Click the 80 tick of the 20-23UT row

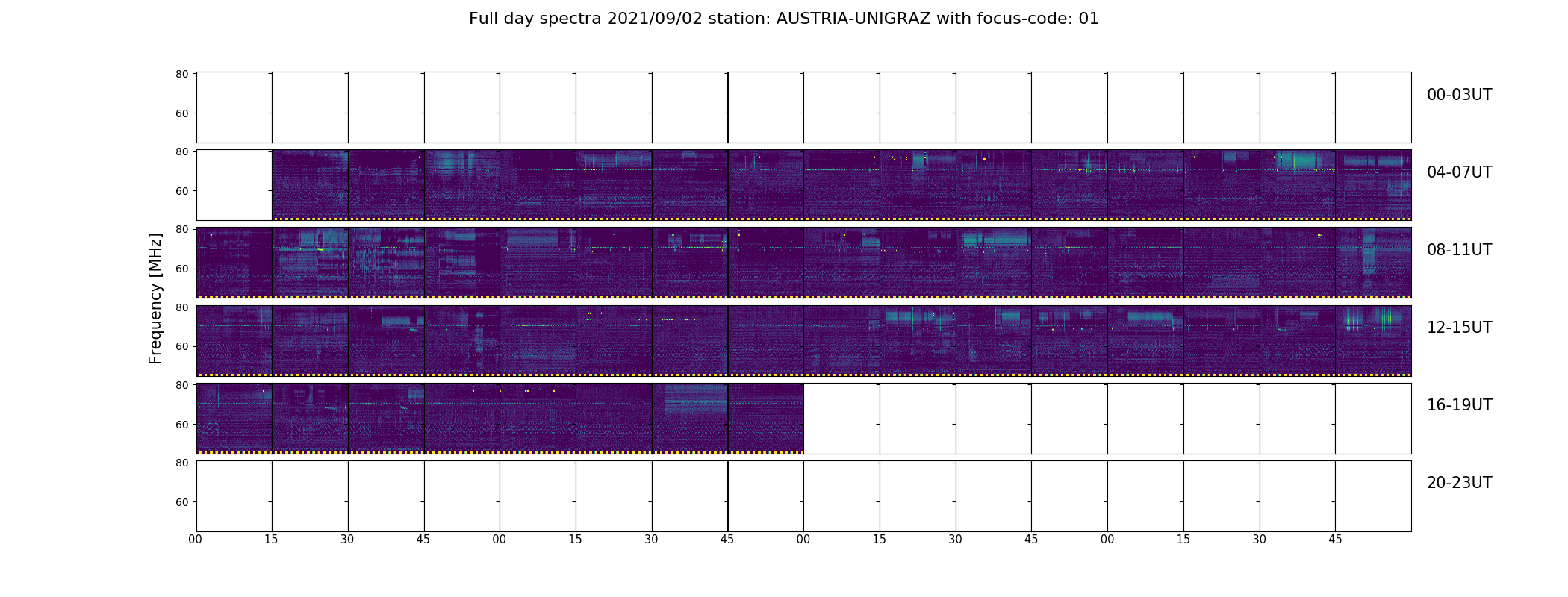click(181, 463)
